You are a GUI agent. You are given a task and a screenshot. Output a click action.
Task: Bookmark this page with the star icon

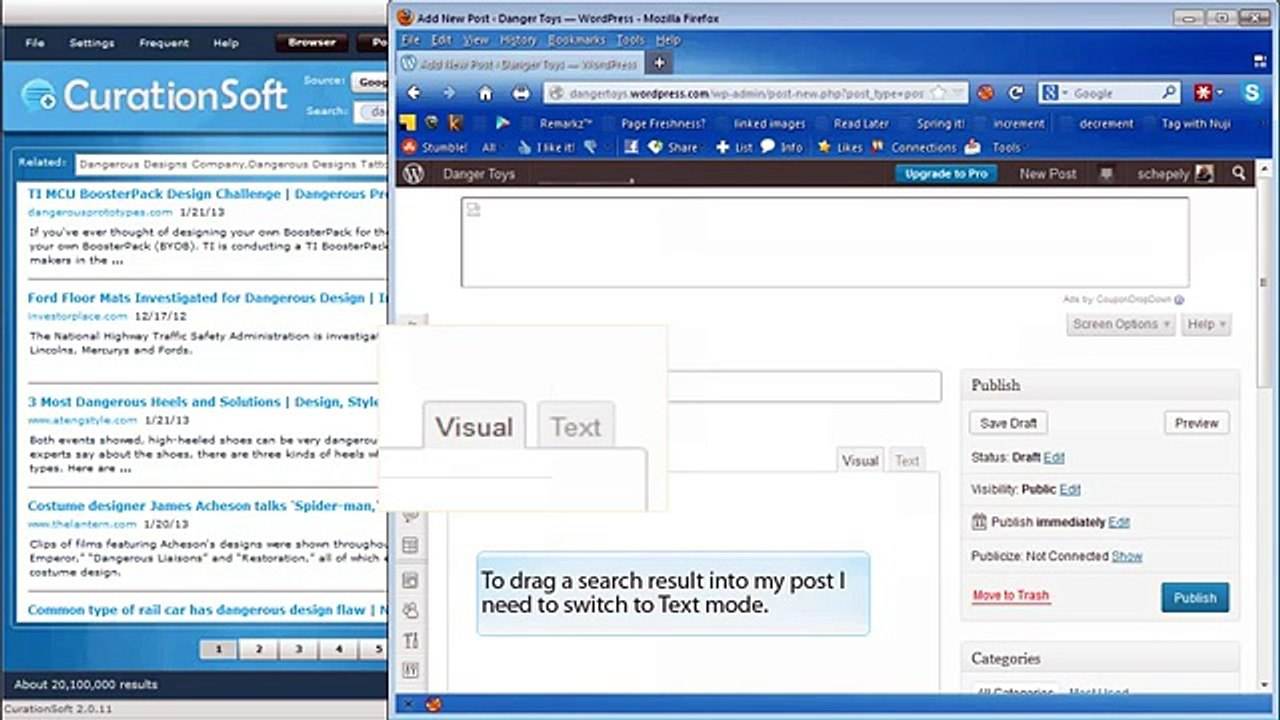(937, 93)
